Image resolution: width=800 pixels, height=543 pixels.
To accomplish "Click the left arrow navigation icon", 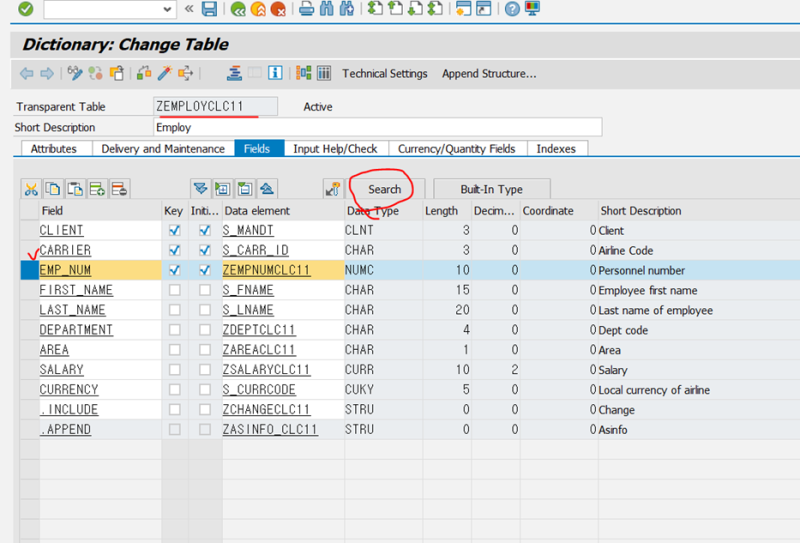I will [27, 73].
